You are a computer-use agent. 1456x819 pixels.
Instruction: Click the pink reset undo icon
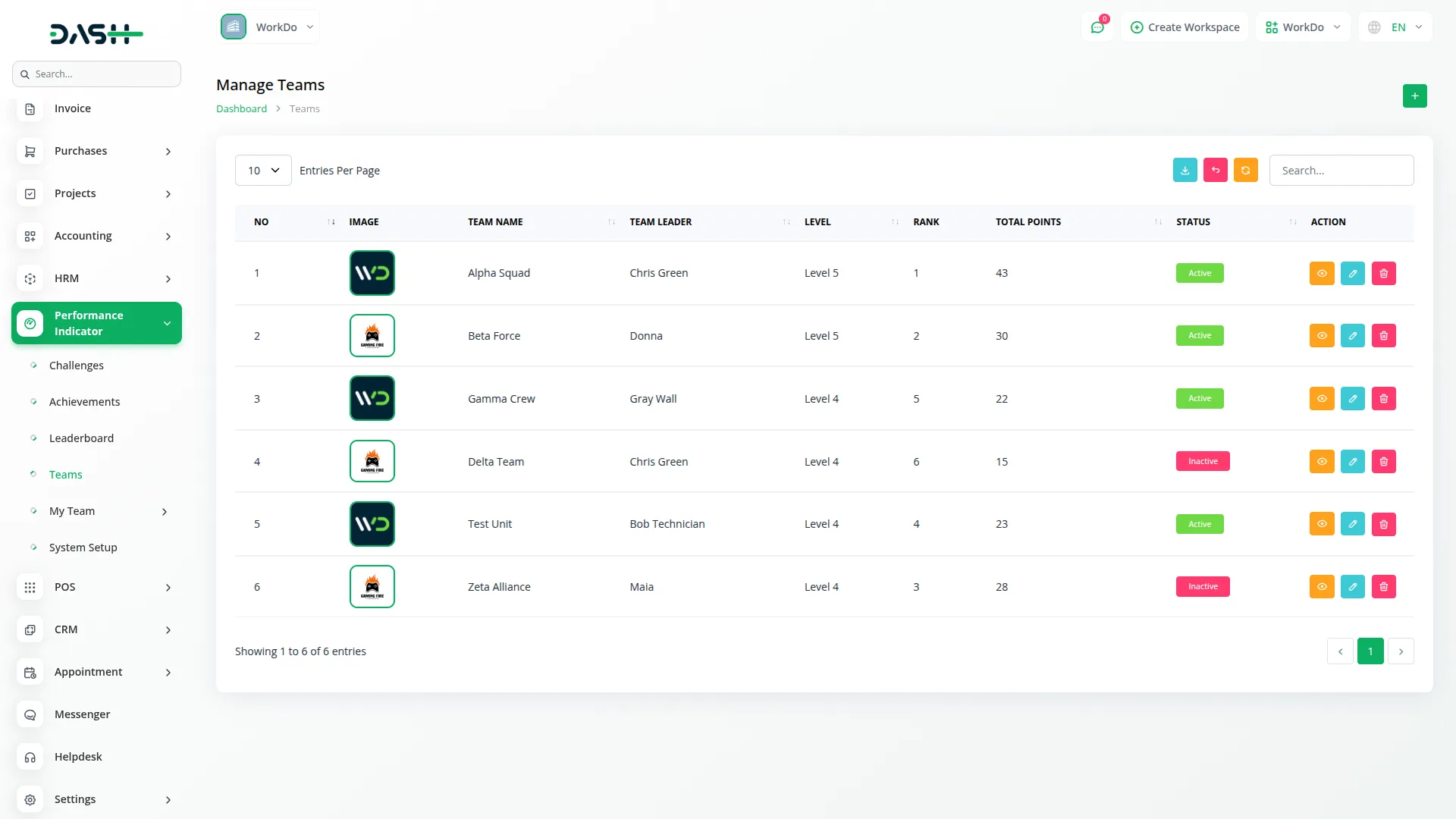point(1215,171)
